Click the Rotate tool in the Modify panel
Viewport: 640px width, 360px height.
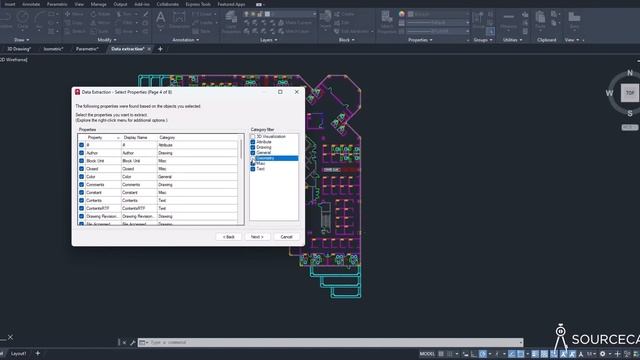click(100, 14)
